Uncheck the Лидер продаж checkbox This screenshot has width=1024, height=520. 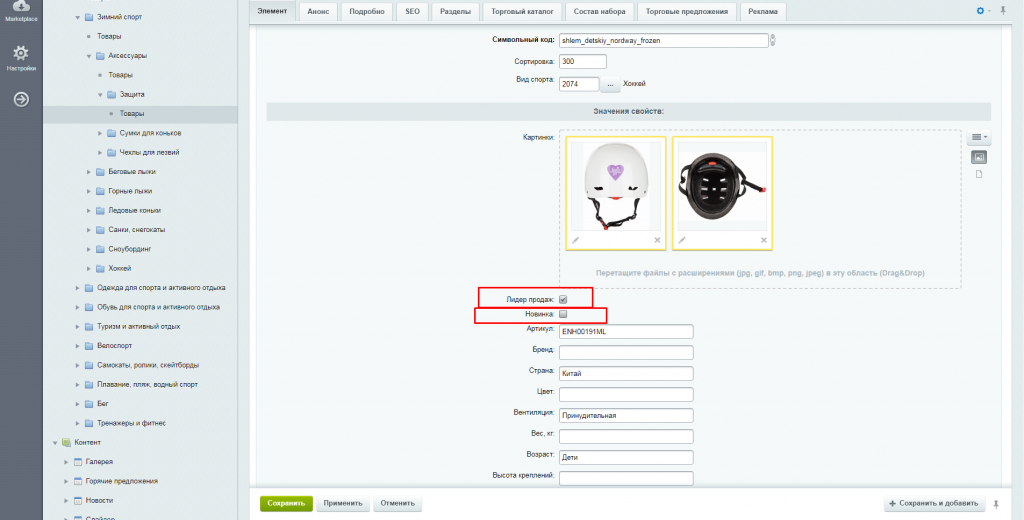pos(563,299)
